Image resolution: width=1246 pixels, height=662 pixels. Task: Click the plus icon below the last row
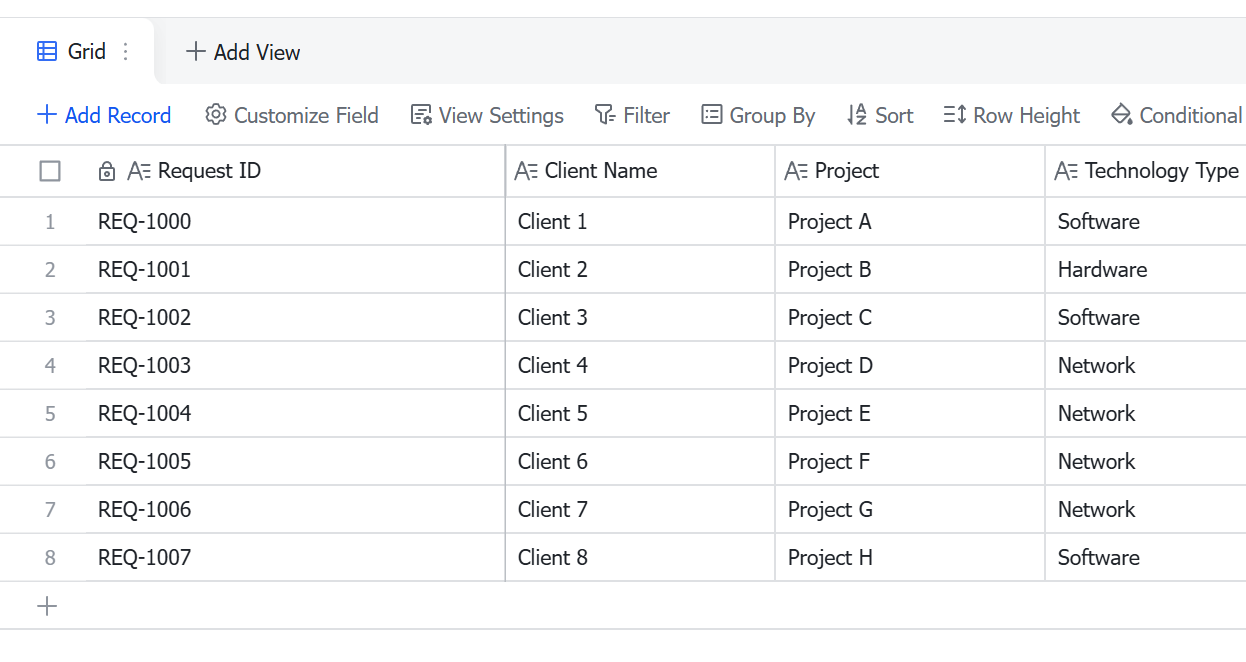[x=47, y=606]
